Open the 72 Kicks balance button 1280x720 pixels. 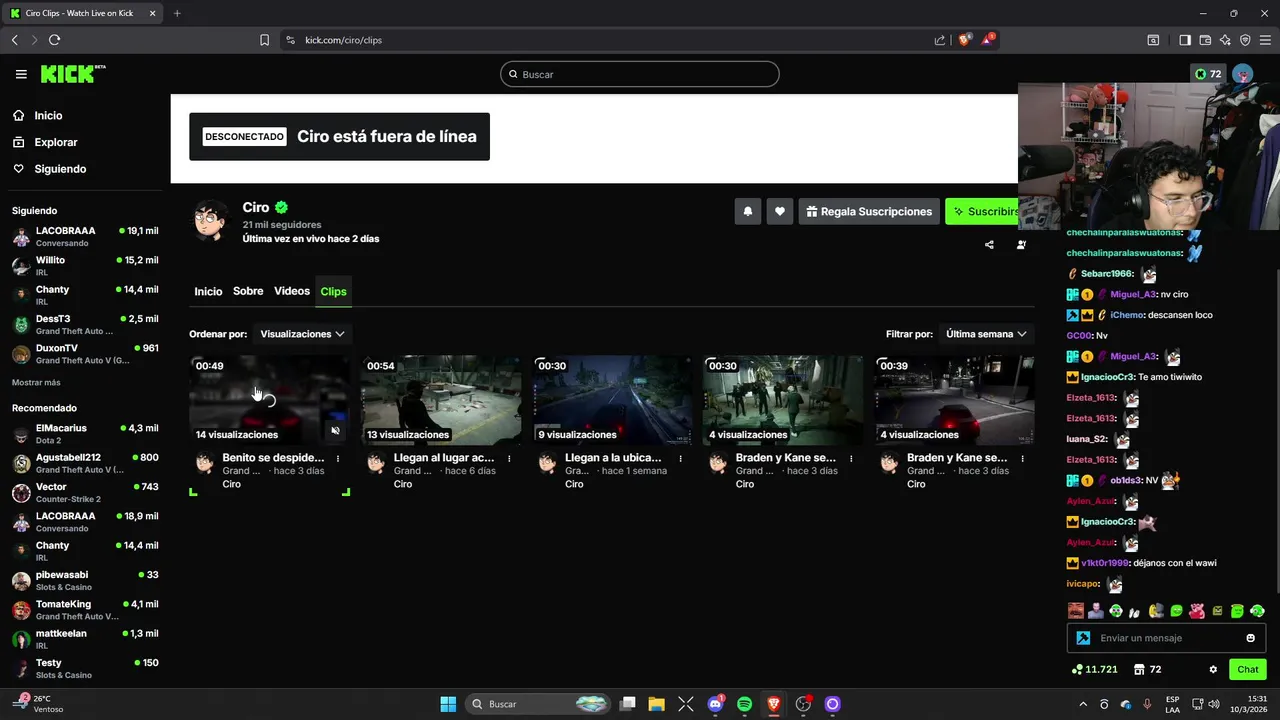pos(1208,74)
